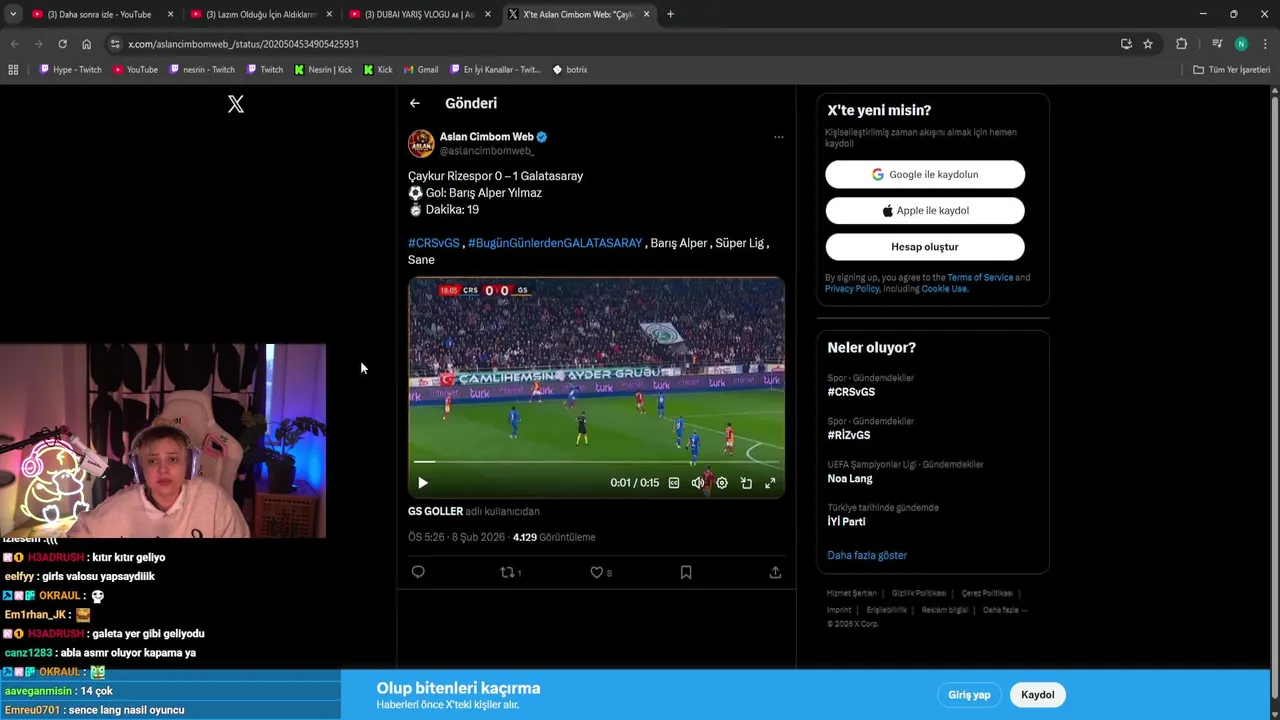The height and width of the screenshot is (720, 1280).
Task: Click the address bar URL
Action: [x=243, y=44]
